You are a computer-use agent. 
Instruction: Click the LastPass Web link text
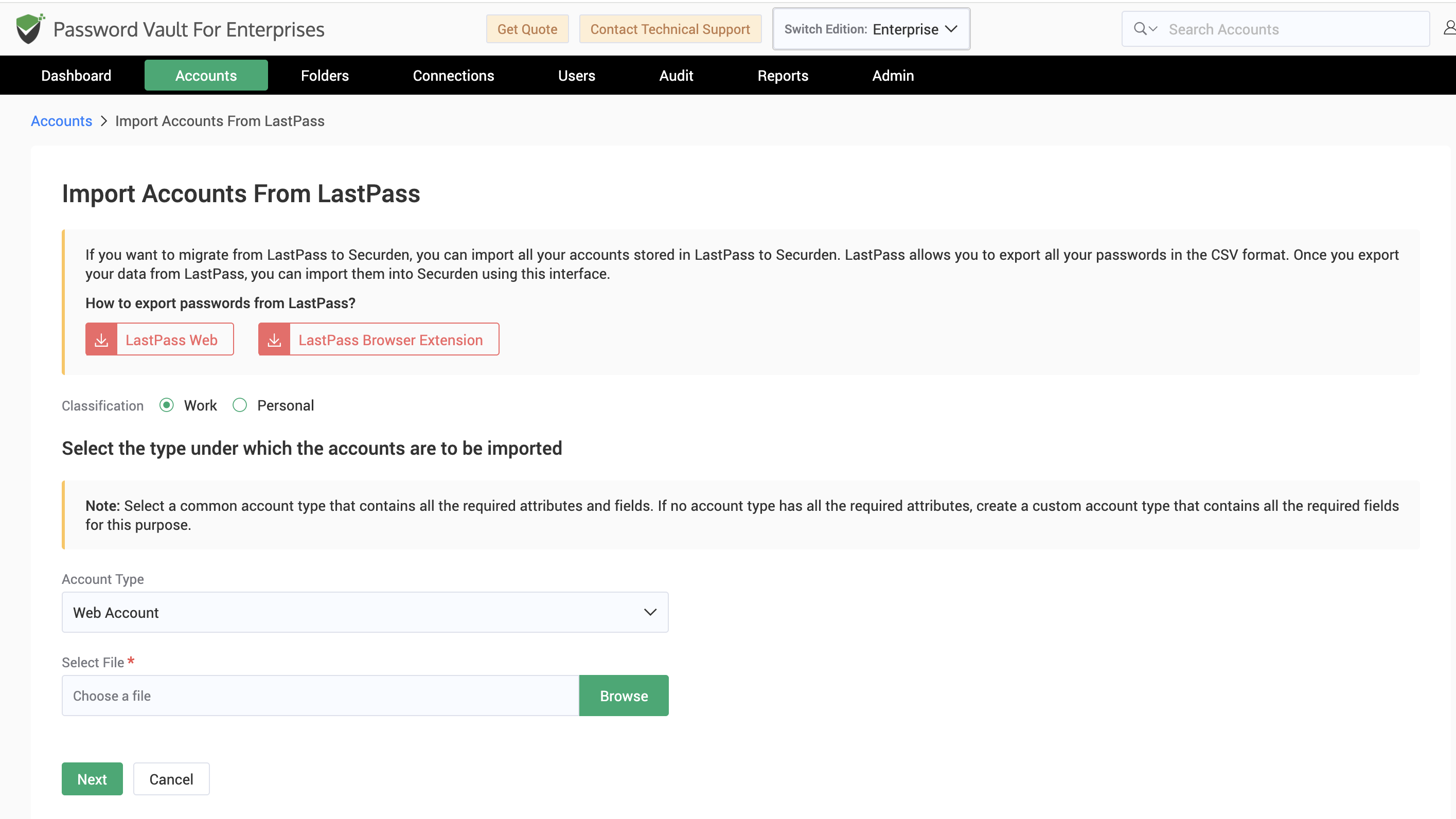tap(171, 340)
